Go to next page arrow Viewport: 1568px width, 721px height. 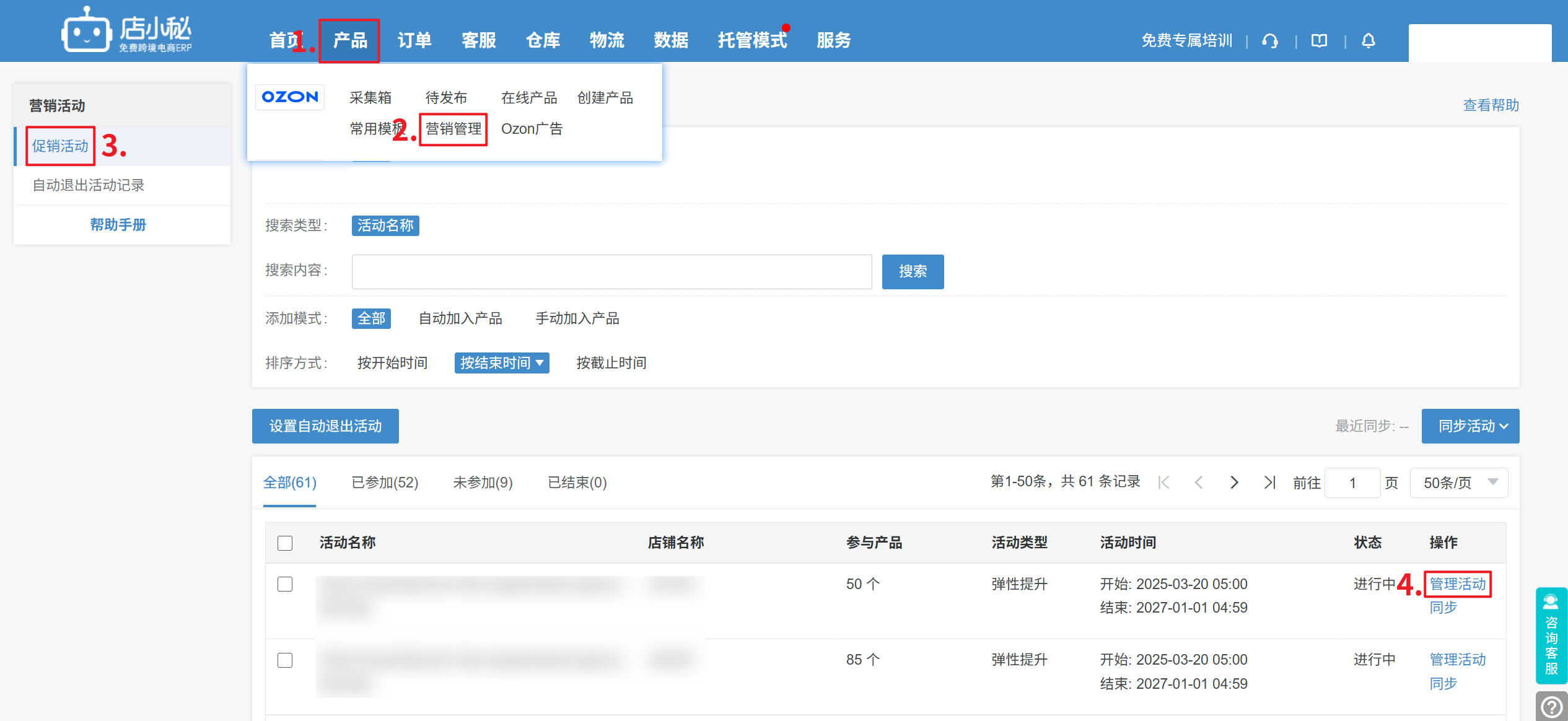[1234, 483]
